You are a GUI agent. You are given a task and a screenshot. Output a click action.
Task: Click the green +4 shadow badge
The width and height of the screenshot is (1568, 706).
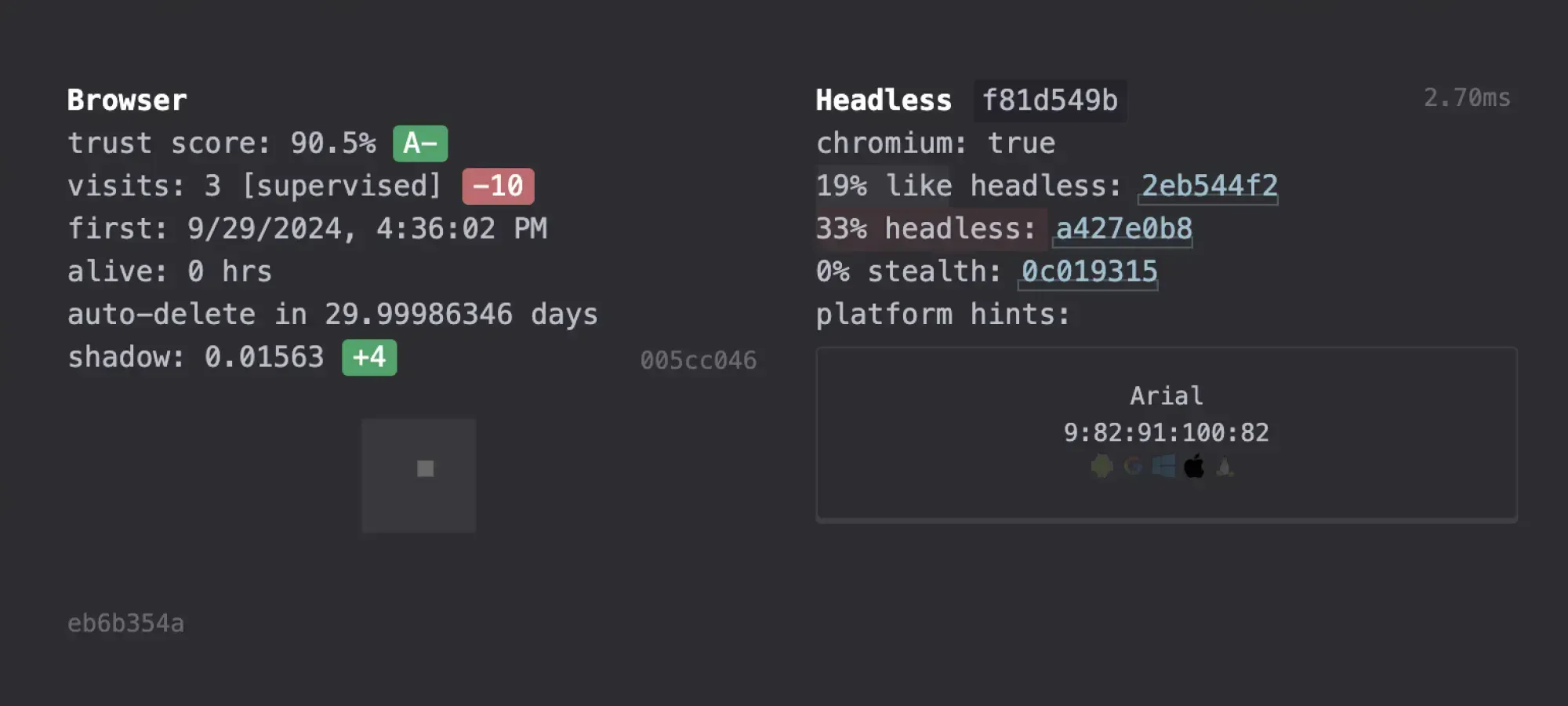tap(369, 357)
